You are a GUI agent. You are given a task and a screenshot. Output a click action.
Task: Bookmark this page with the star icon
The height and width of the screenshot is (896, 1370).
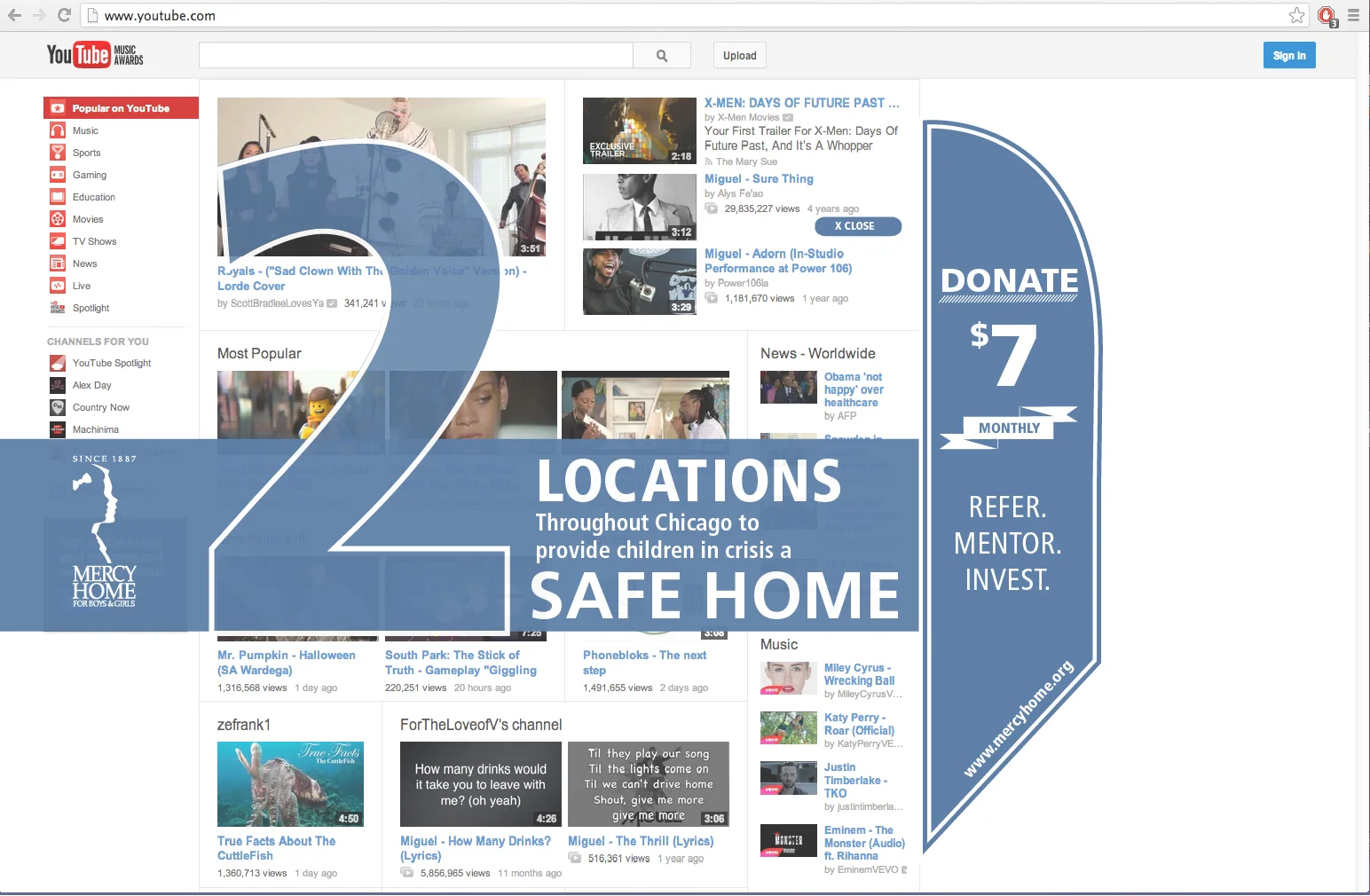click(x=1297, y=15)
